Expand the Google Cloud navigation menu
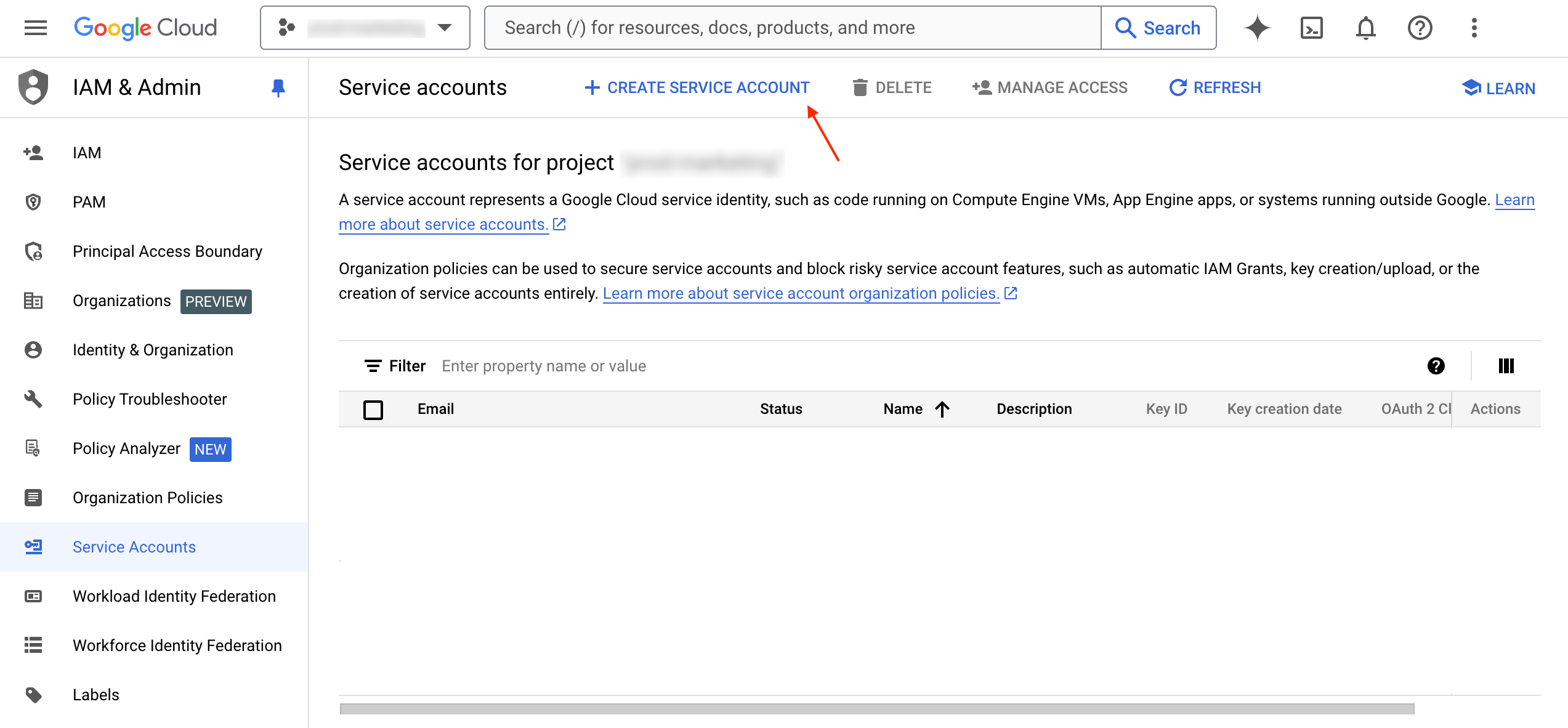The height and width of the screenshot is (728, 1568). coord(35,28)
